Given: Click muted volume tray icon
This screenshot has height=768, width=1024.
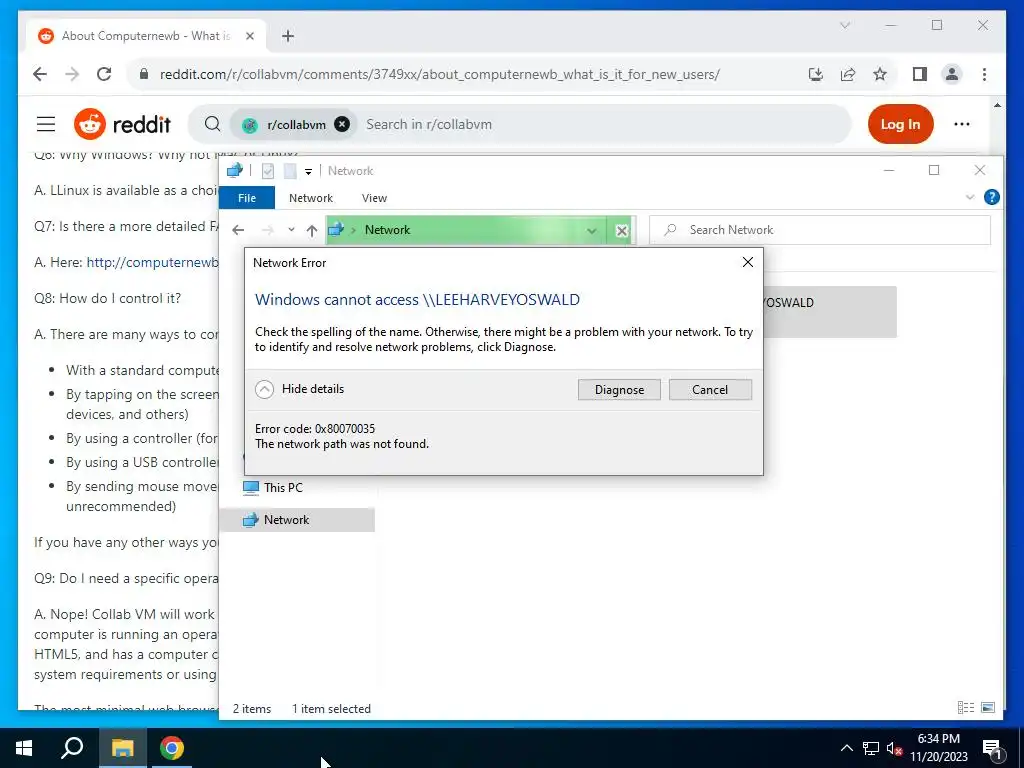Looking at the screenshot, I should (x=894, y=748).
